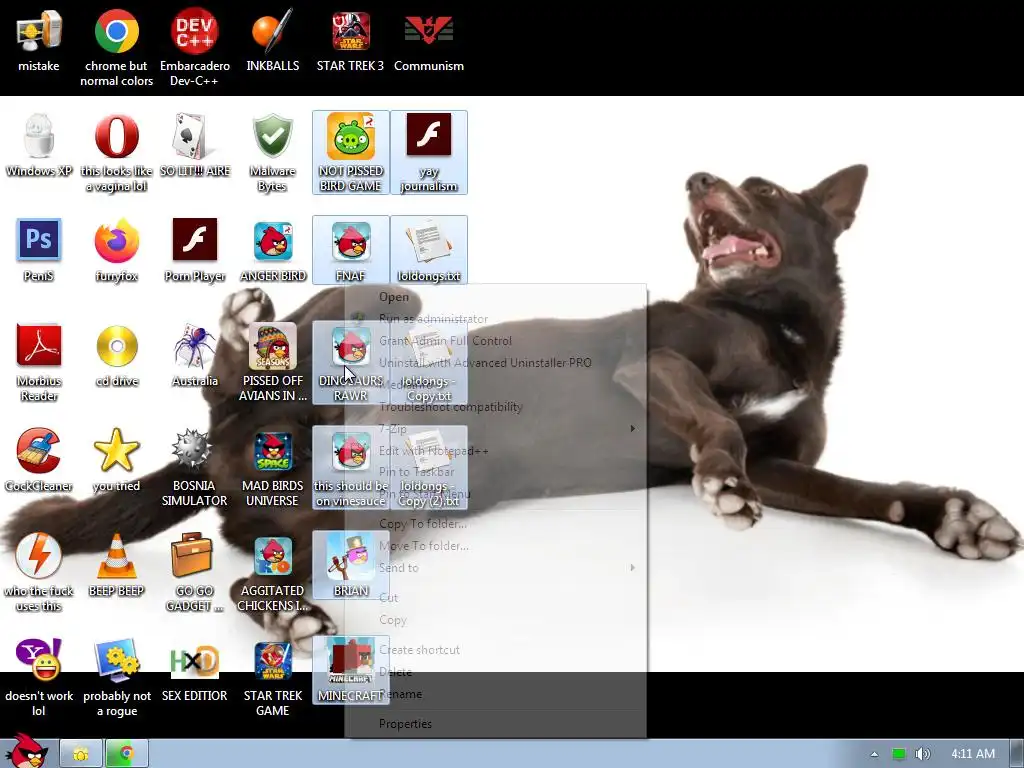Select the Communism desktop icon
Image resolution: width=1024 pixels, height=768 pixels.
428,41
